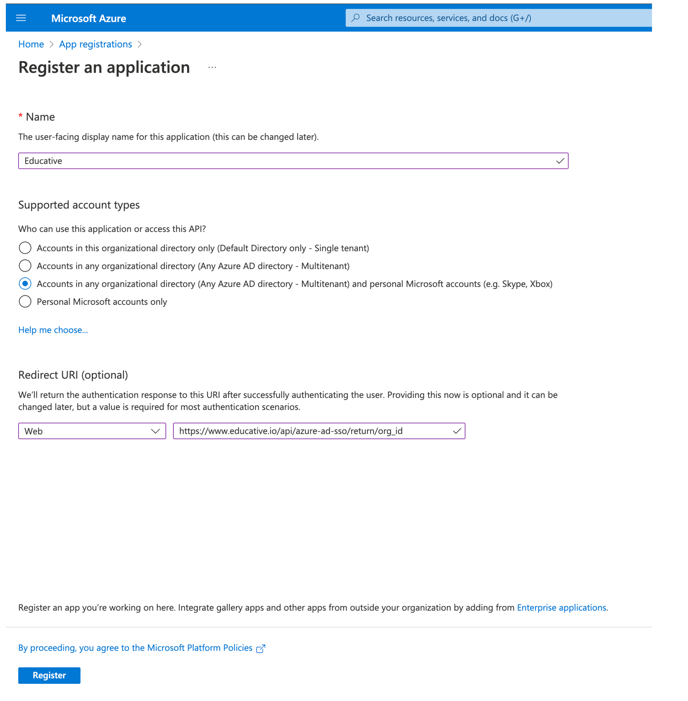The width and height of the screenshot is (688, 701).
Task: Choose Personal Microsoft accounts only radio
Action: [x=25, y=301]
